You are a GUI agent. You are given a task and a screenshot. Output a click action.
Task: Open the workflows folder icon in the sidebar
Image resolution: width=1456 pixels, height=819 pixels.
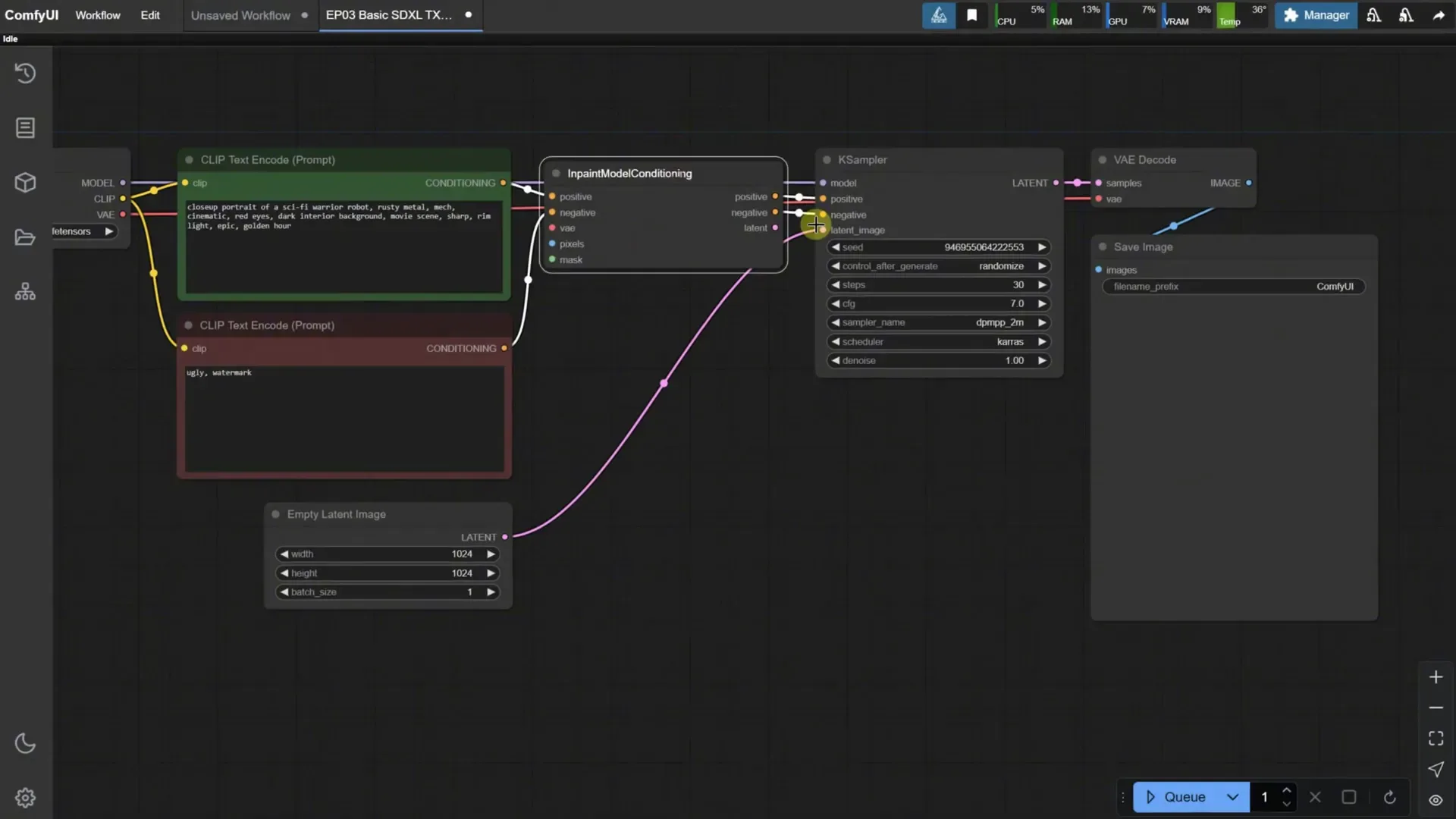tap(25, 237)
